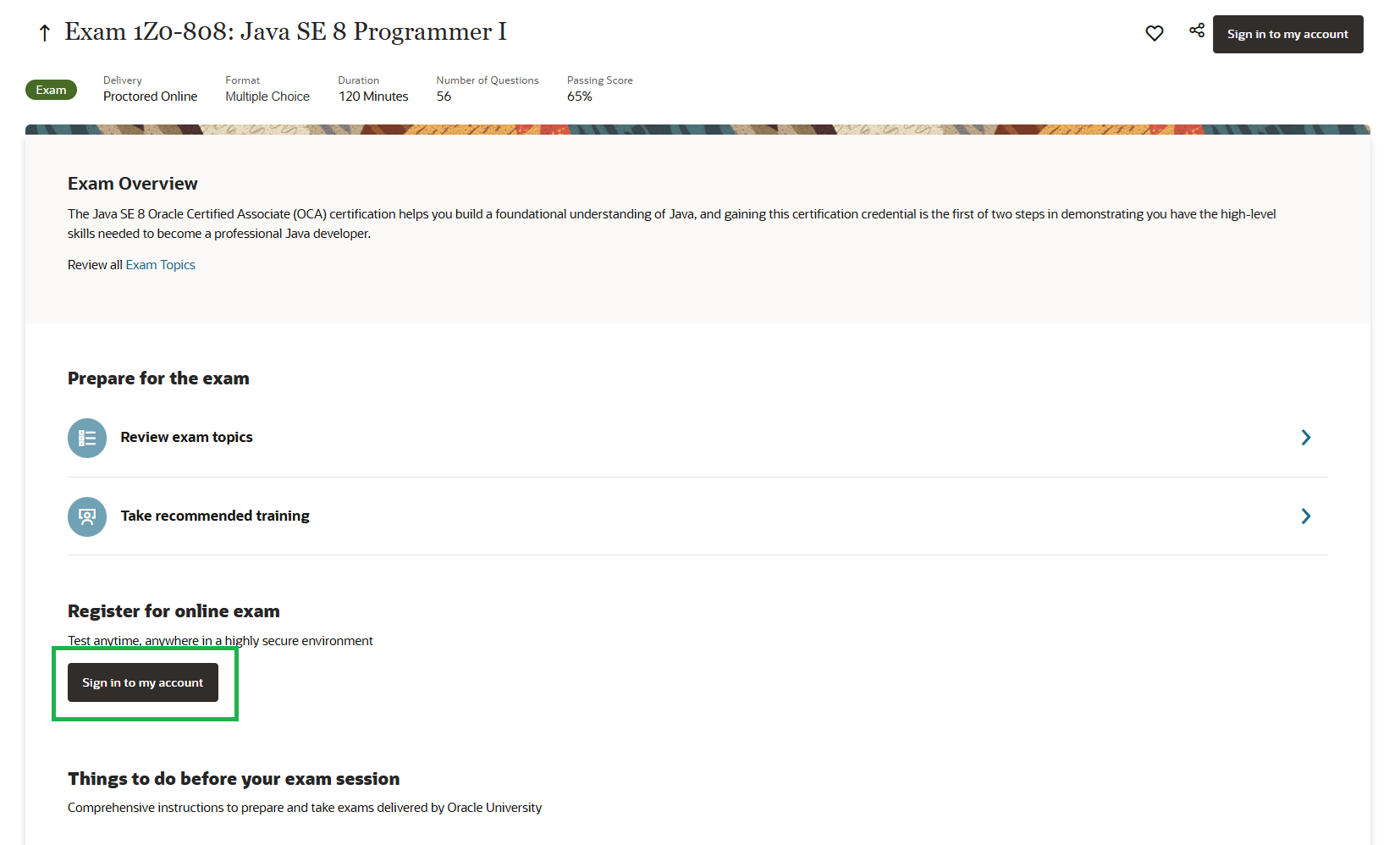Click the share network icon in the header
1400x845 pixels.
click(x=1196, y=30)
